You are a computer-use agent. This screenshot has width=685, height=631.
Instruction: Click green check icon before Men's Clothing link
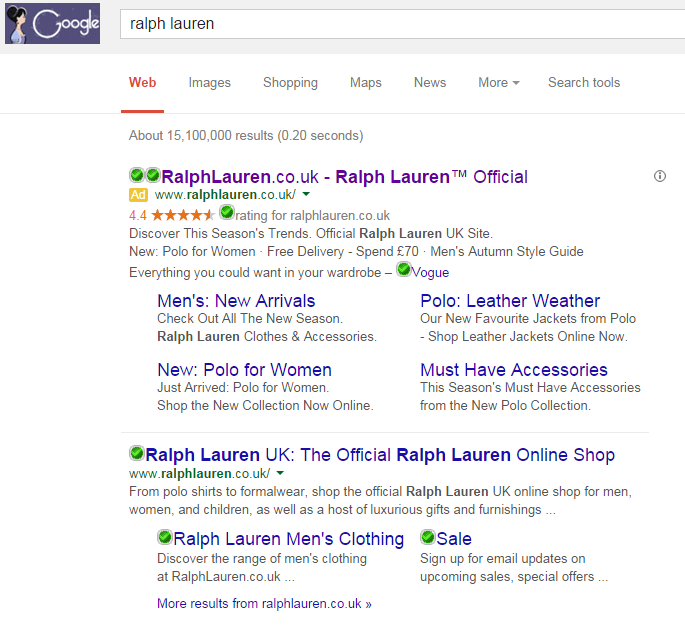tap(165, 537)
